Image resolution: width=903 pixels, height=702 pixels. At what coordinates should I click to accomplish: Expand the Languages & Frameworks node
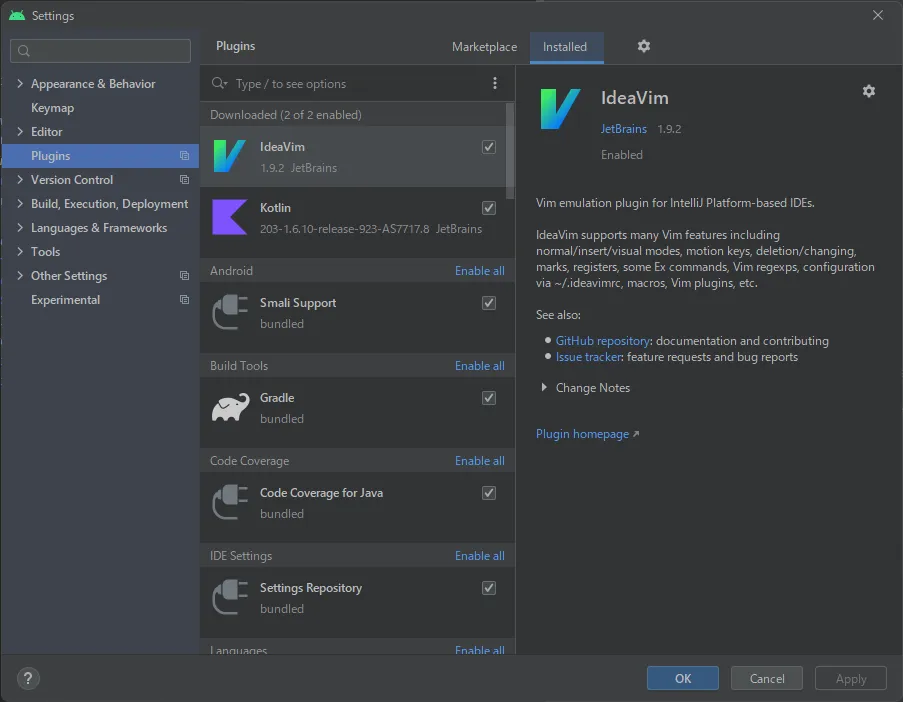coord(20,228)
